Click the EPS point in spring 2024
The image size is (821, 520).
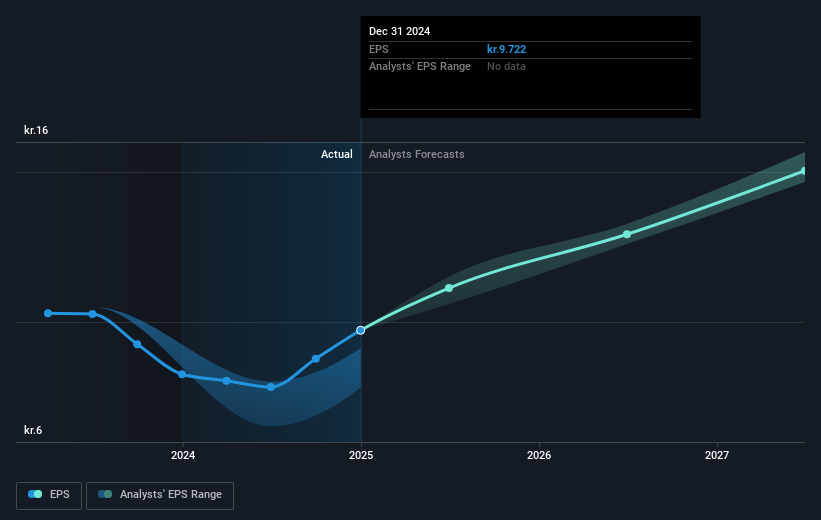point(226,381)
